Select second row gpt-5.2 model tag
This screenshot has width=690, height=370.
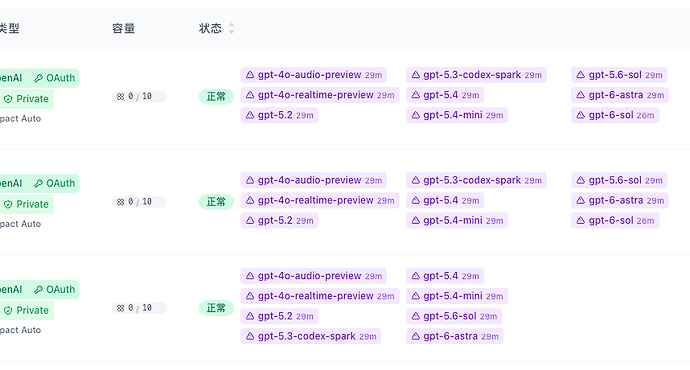coord(279,220)
